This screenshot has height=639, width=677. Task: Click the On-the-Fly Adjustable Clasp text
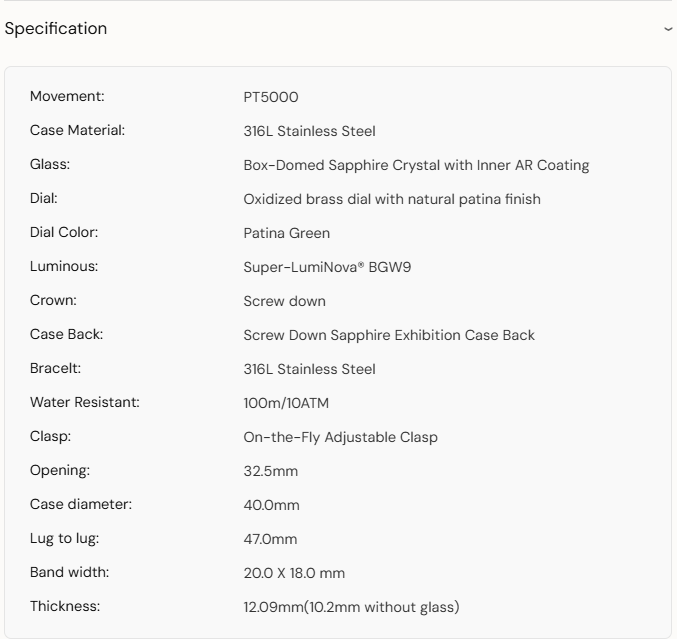[340, 437]
